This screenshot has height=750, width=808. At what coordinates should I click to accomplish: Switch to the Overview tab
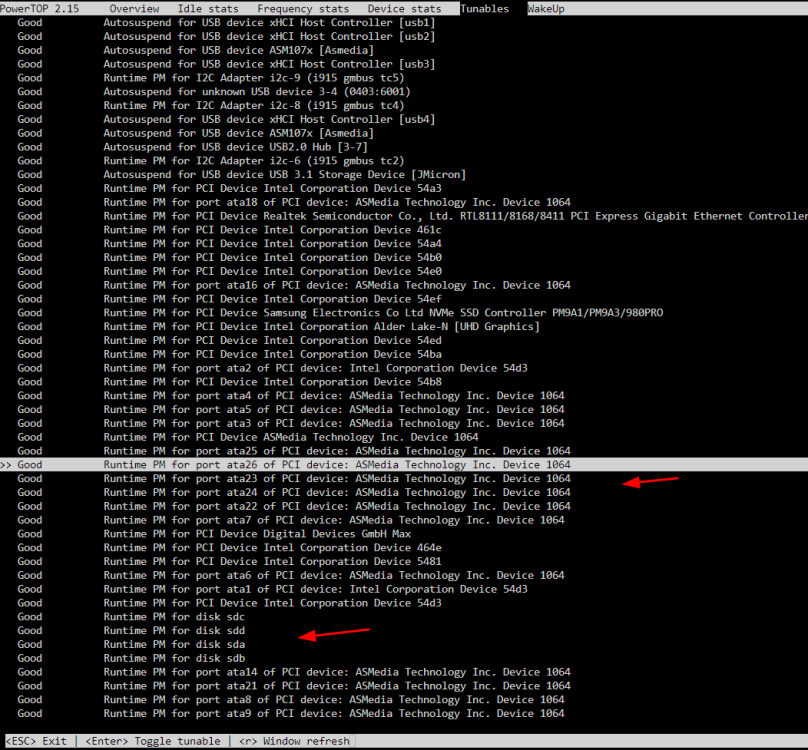point(134,9)
